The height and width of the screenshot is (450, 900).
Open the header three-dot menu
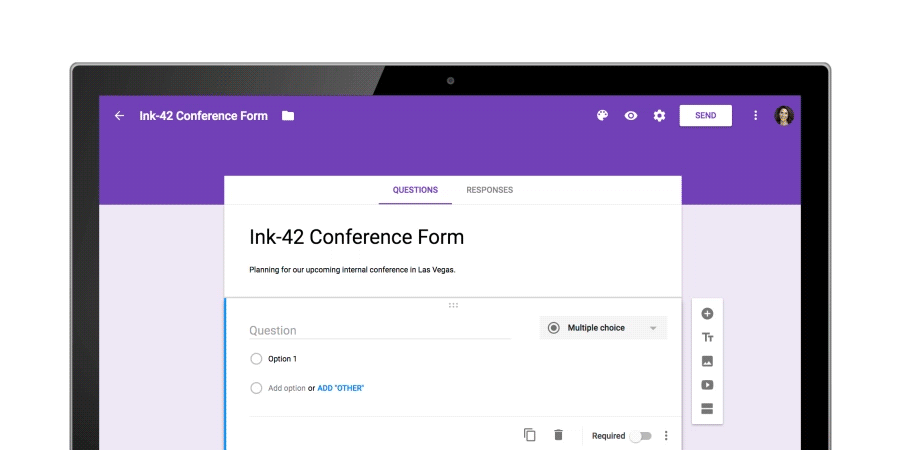755,116
